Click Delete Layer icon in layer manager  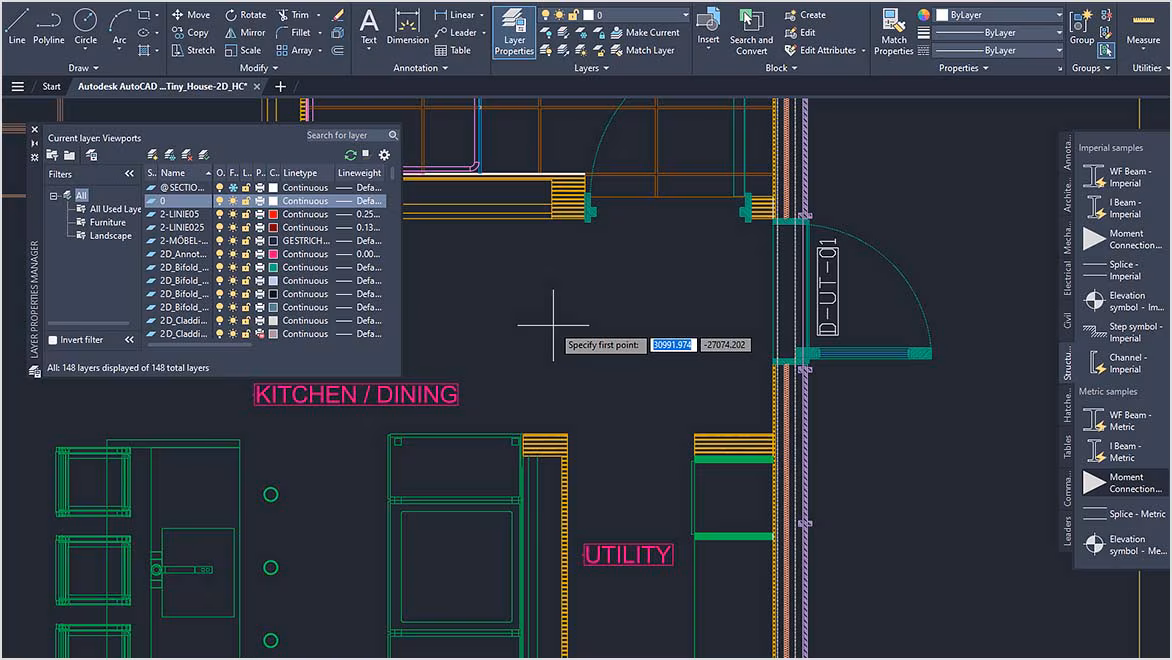pos(187,155)
